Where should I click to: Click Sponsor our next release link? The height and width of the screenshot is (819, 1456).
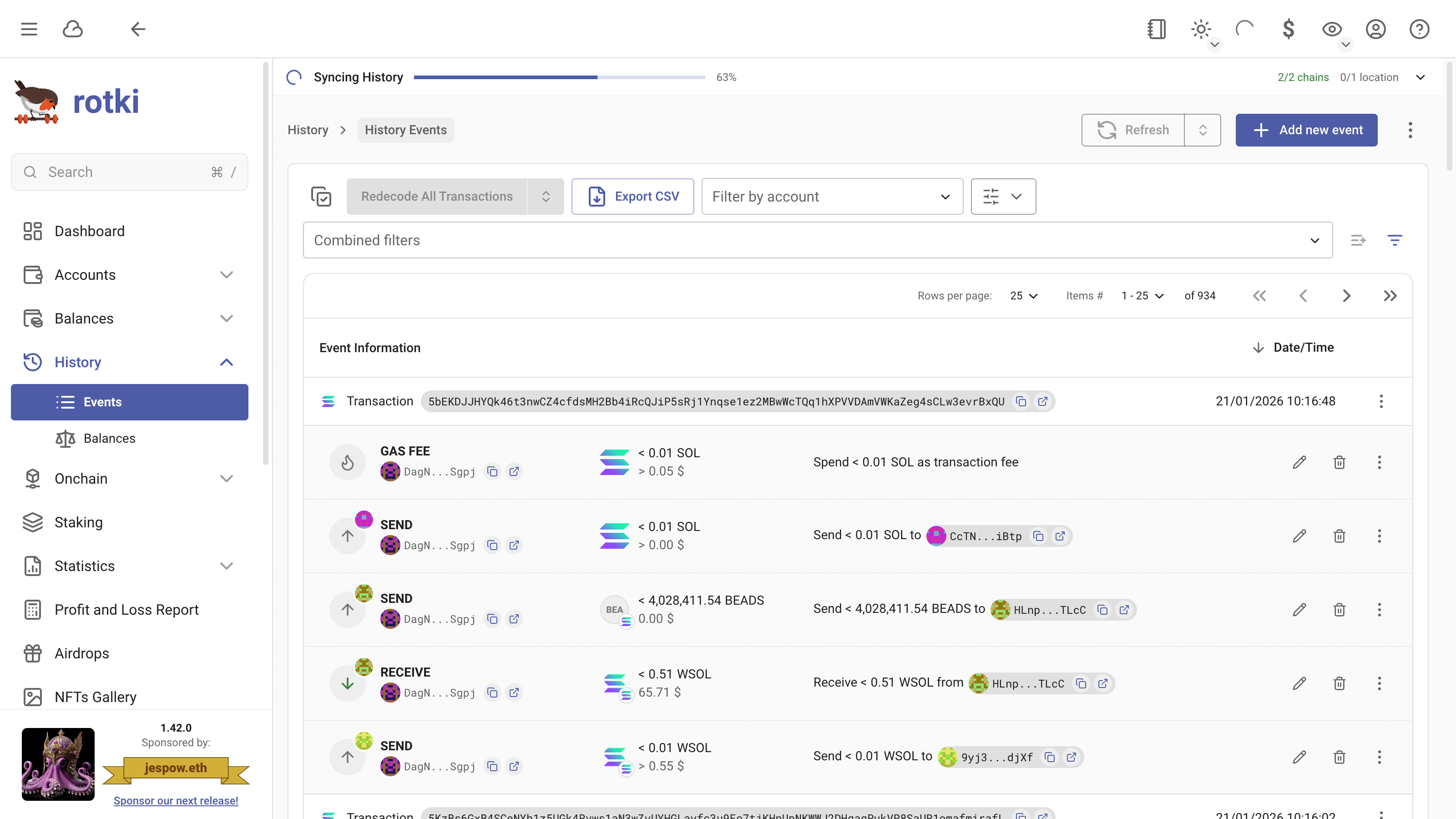click(176, 800)
